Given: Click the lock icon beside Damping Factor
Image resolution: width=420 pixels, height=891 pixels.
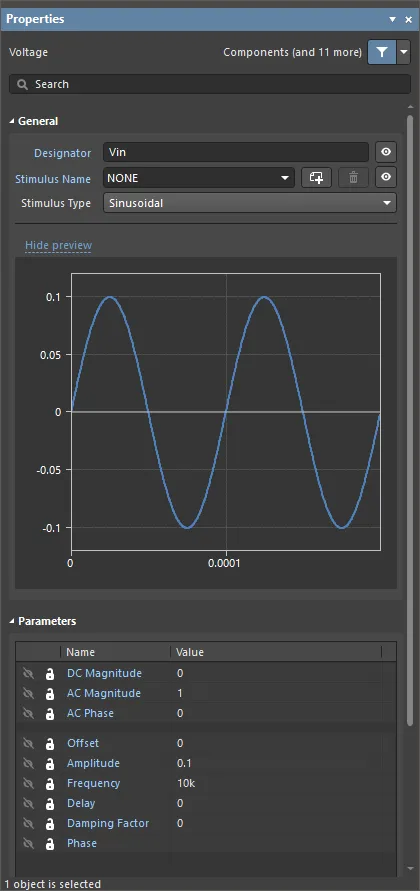Looking at the screenshot, I should click(x=50, y=824).
